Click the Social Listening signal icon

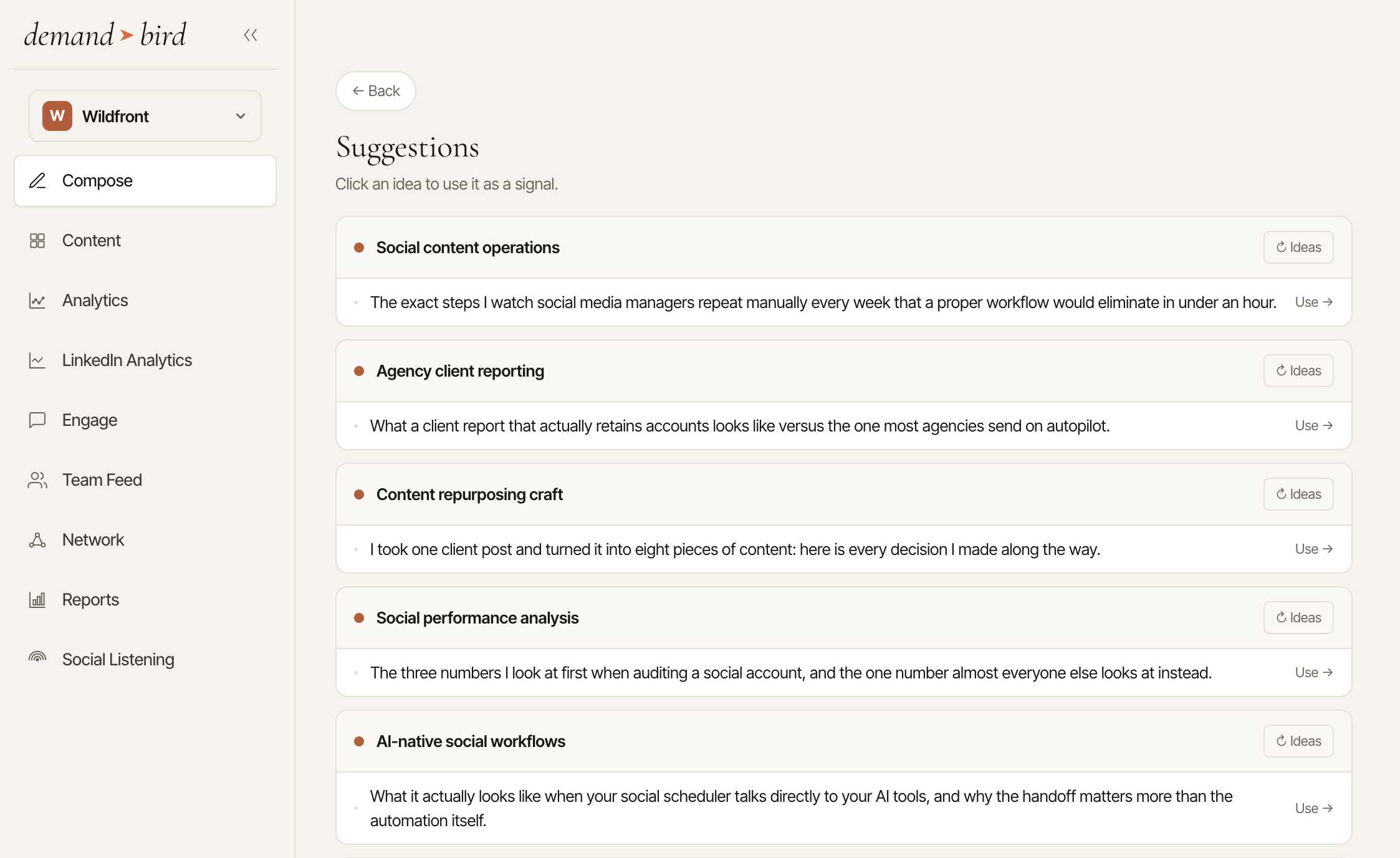[x=37, y=658]
